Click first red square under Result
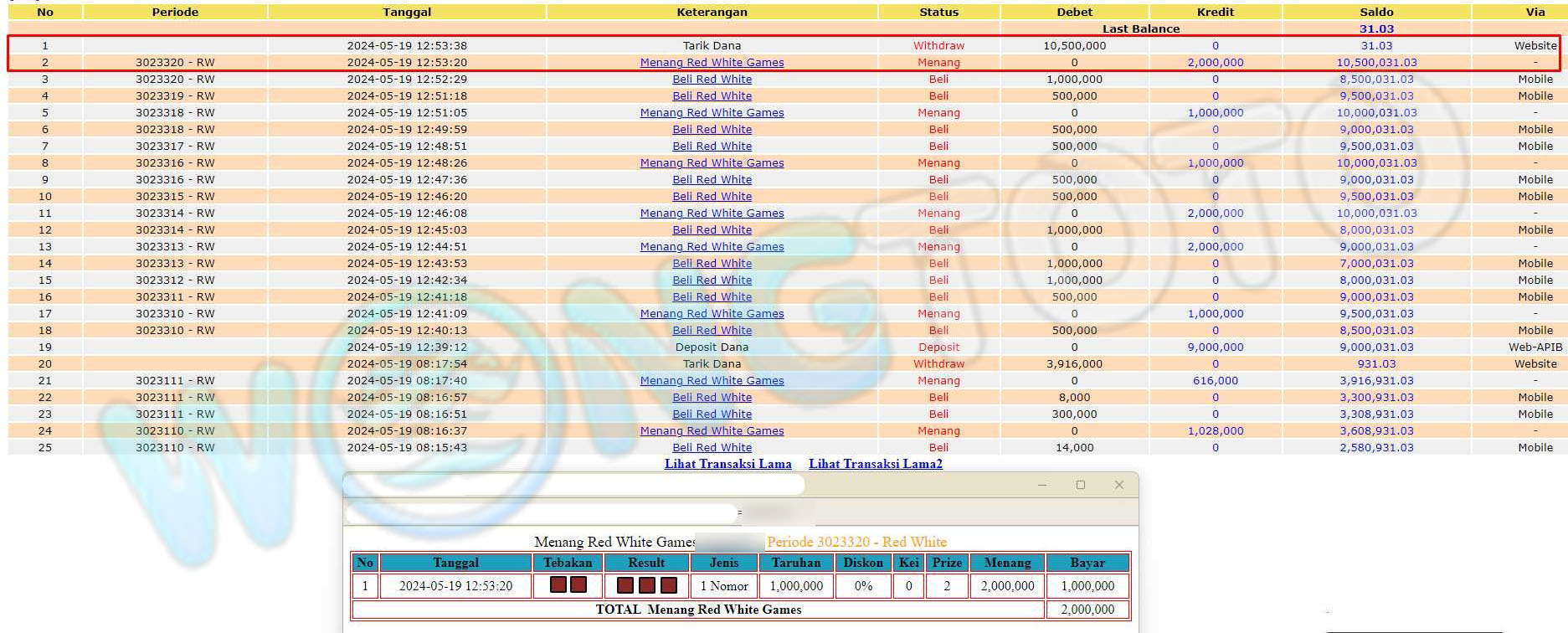Viewport: 1568px width, 633px height. coord(625,585)
